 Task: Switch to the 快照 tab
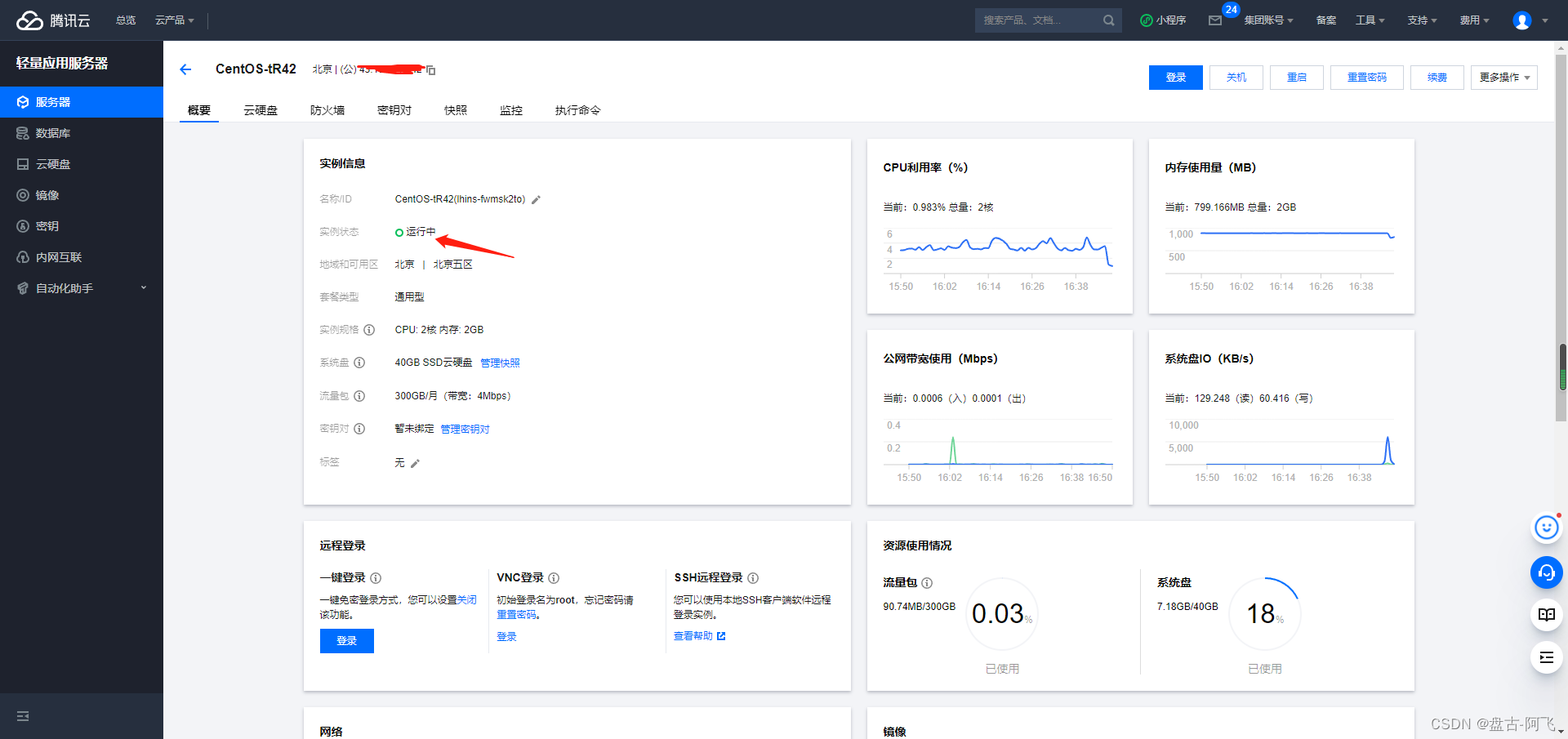[456, 110]
